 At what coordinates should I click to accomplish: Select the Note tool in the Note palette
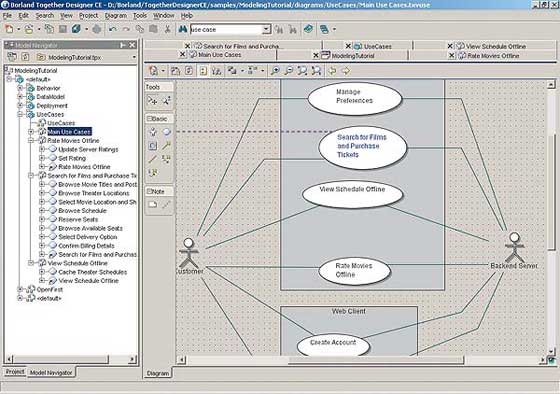[153, 205]
